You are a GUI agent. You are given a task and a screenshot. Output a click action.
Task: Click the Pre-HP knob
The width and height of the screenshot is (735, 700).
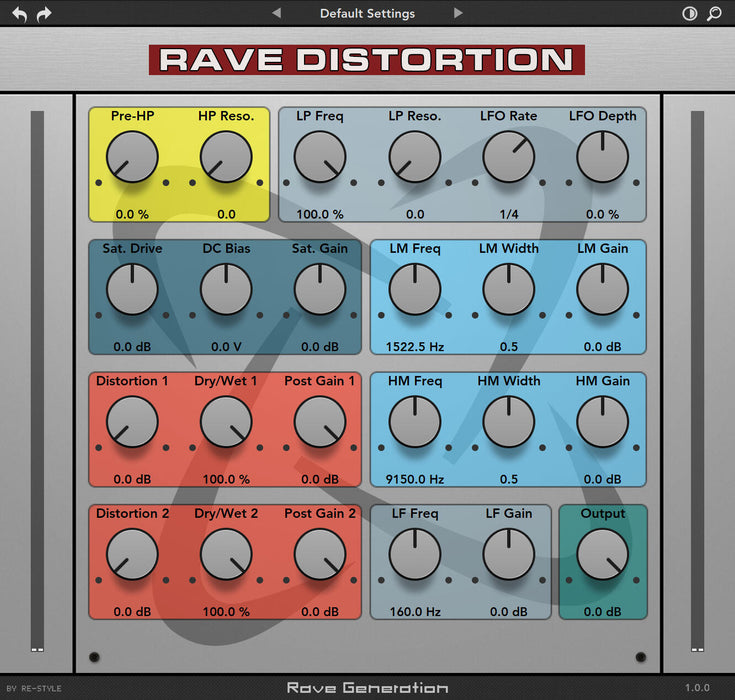coord(132,157)
